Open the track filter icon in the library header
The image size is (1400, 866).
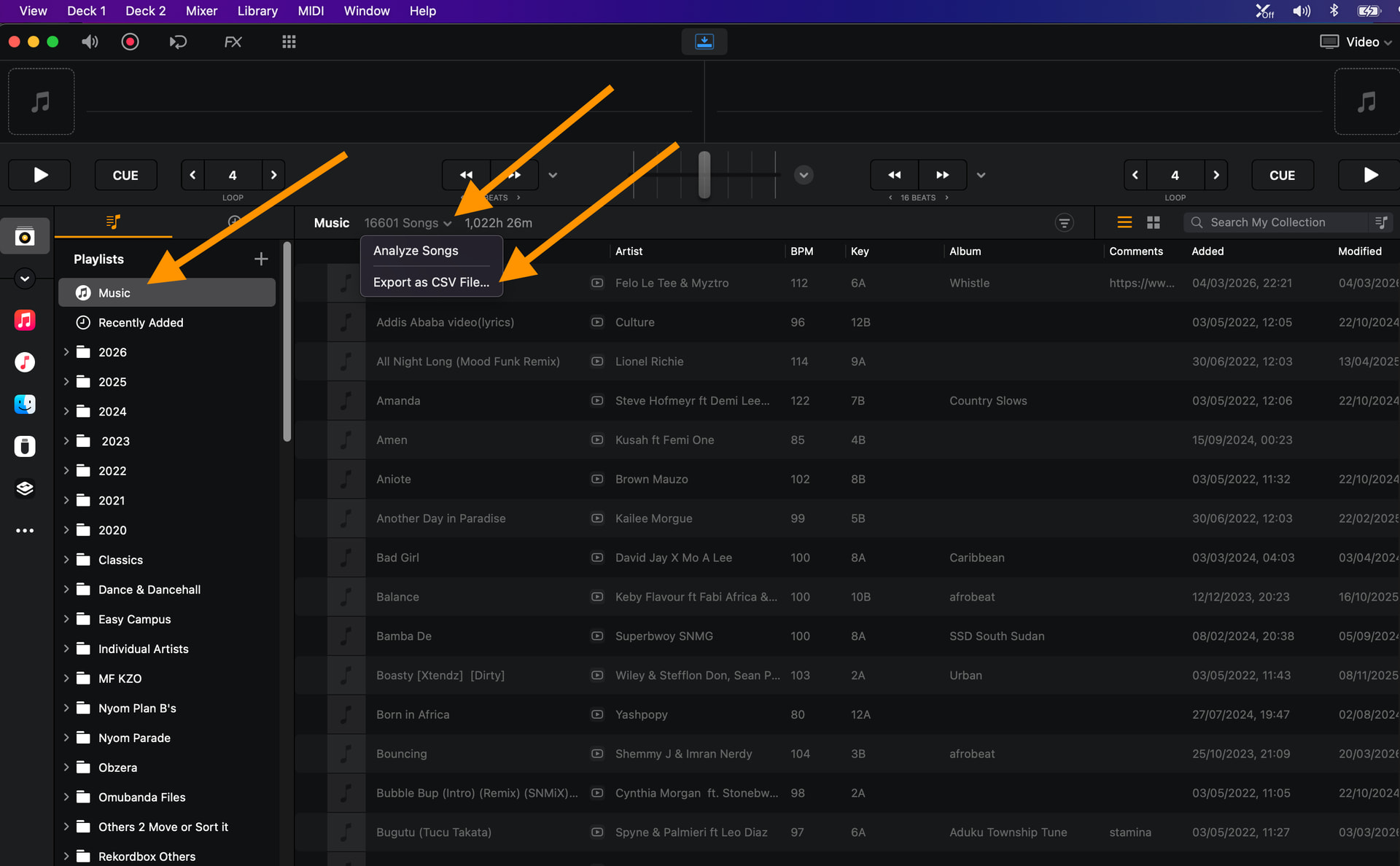[1064, 222]
